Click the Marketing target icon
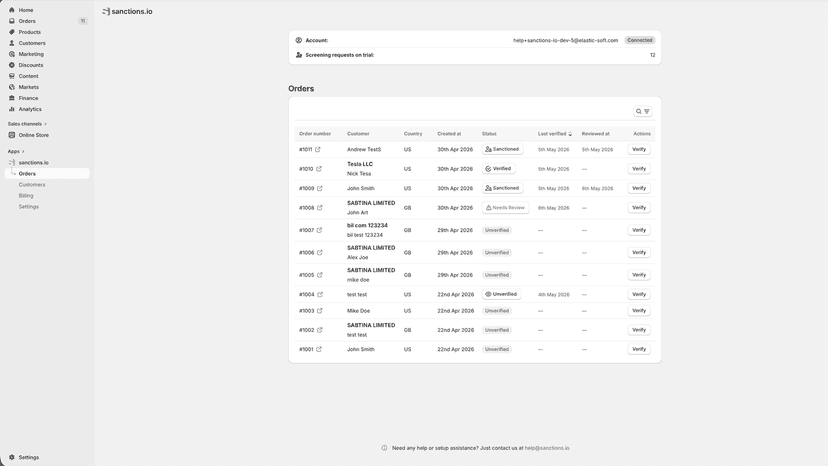The height and width of the screenshot is (466, 828). [12, 54]
